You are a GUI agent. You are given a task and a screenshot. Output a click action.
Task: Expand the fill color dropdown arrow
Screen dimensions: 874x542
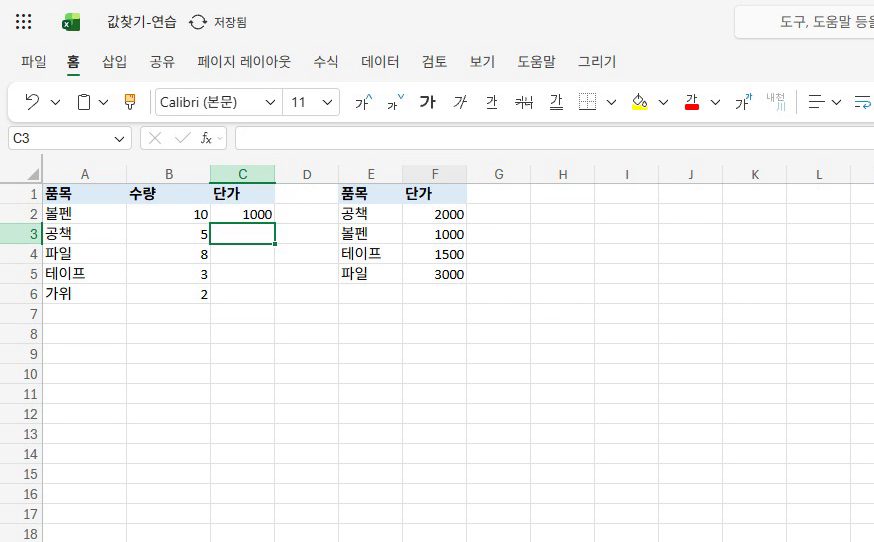pyautogui.click(x=663, y=103)
